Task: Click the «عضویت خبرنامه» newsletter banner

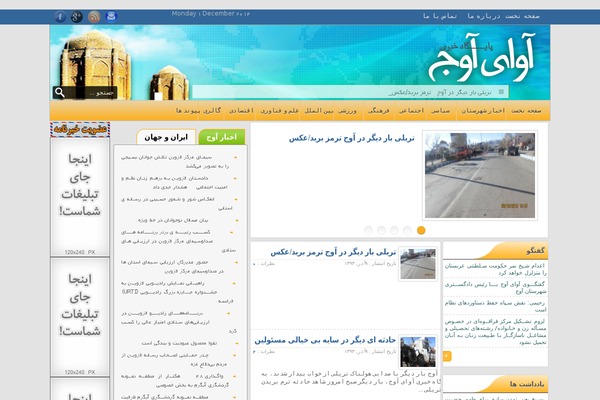Action: 80,129
